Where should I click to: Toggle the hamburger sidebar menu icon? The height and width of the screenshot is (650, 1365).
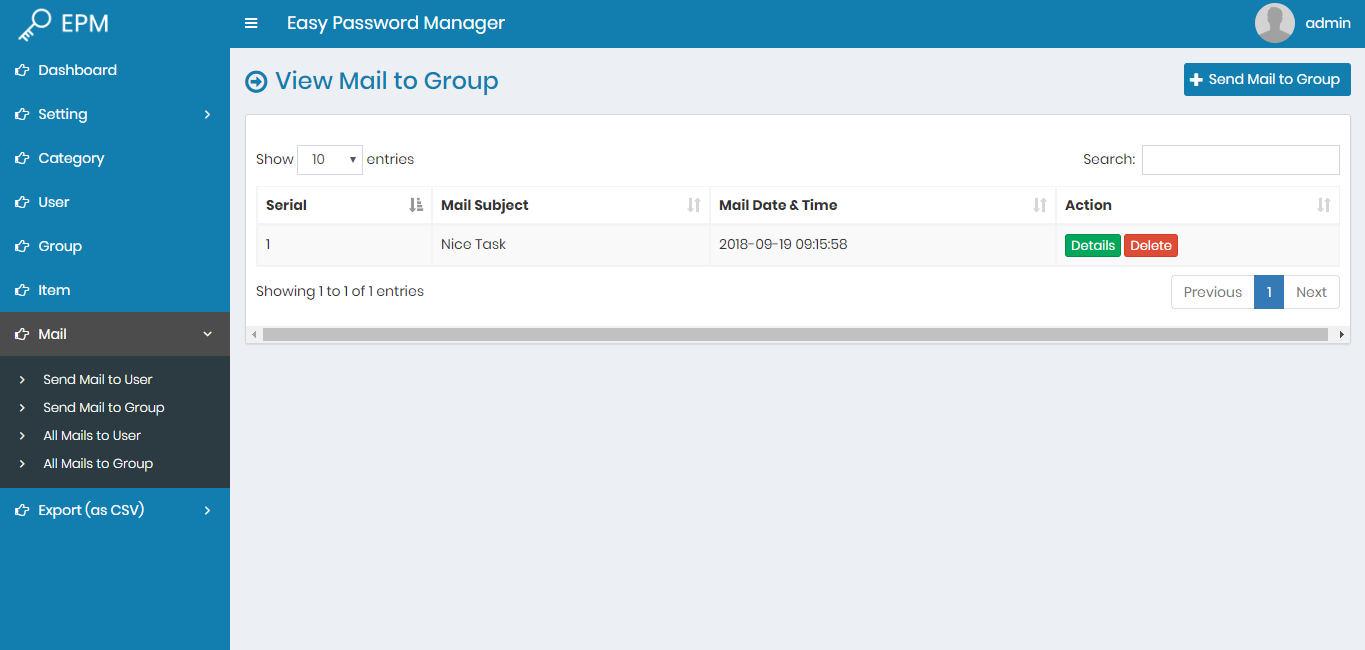pyautogui.click(x=251, y=23)
